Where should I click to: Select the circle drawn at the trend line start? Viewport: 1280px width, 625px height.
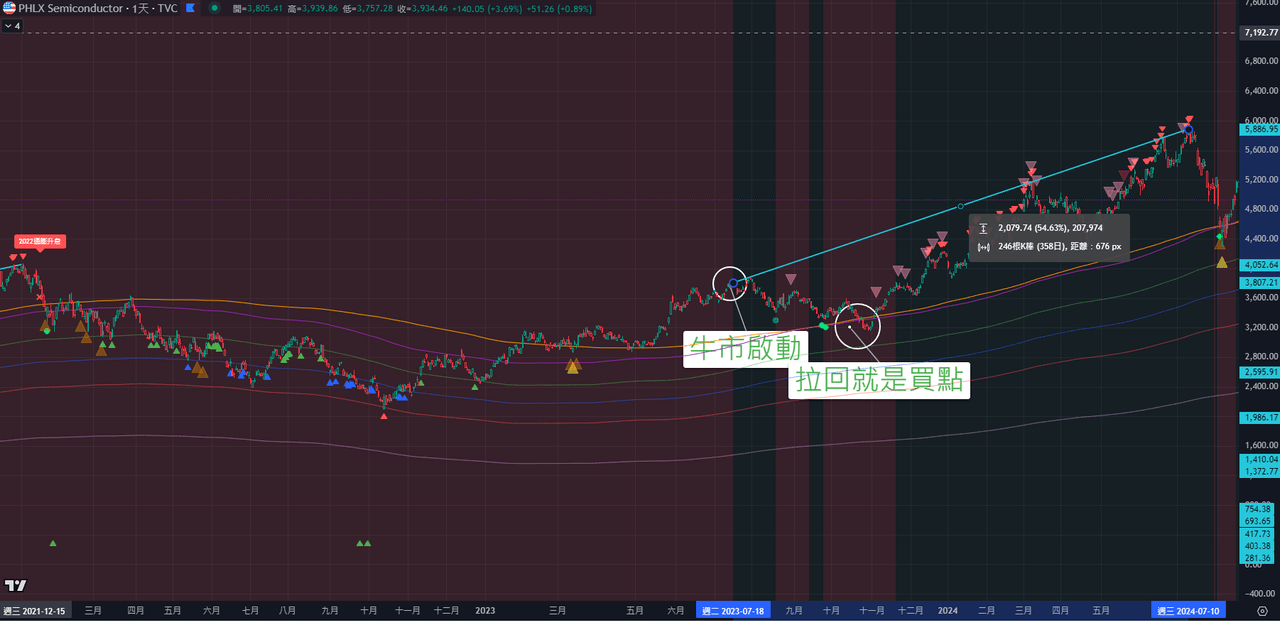(x=731, y=284)
